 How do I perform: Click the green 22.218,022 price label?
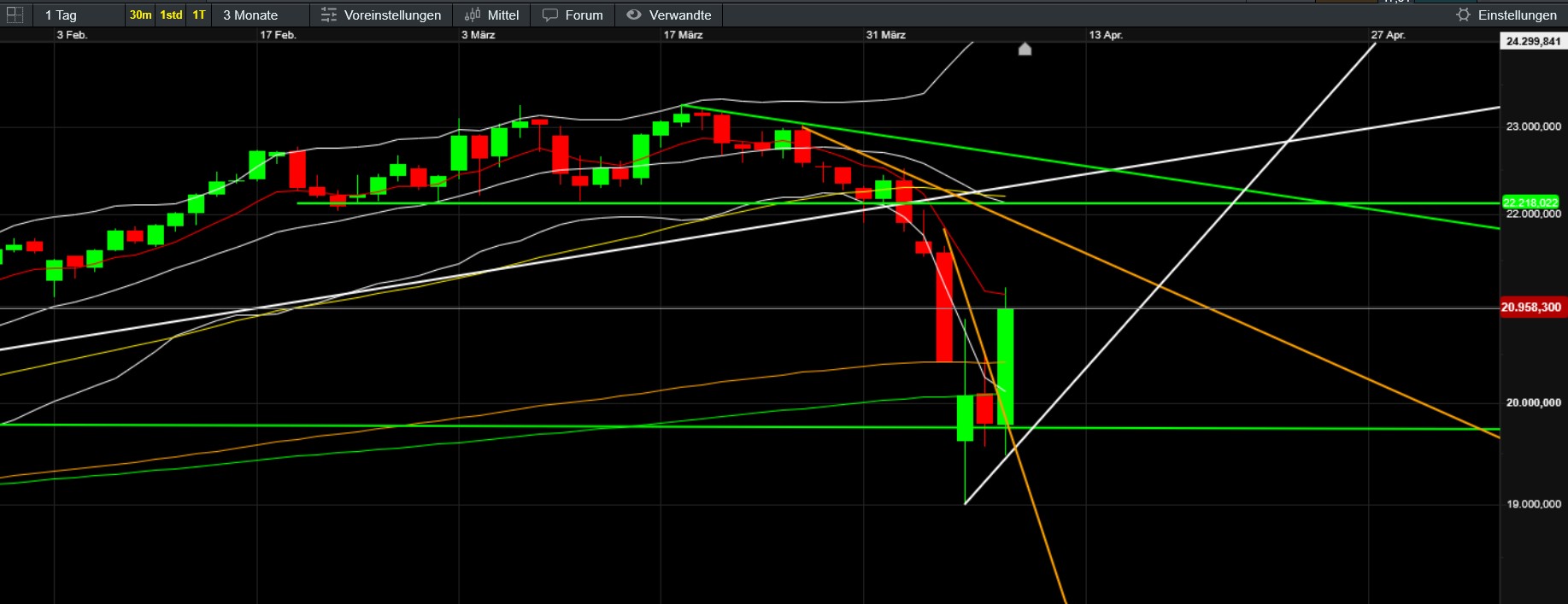1531,202
